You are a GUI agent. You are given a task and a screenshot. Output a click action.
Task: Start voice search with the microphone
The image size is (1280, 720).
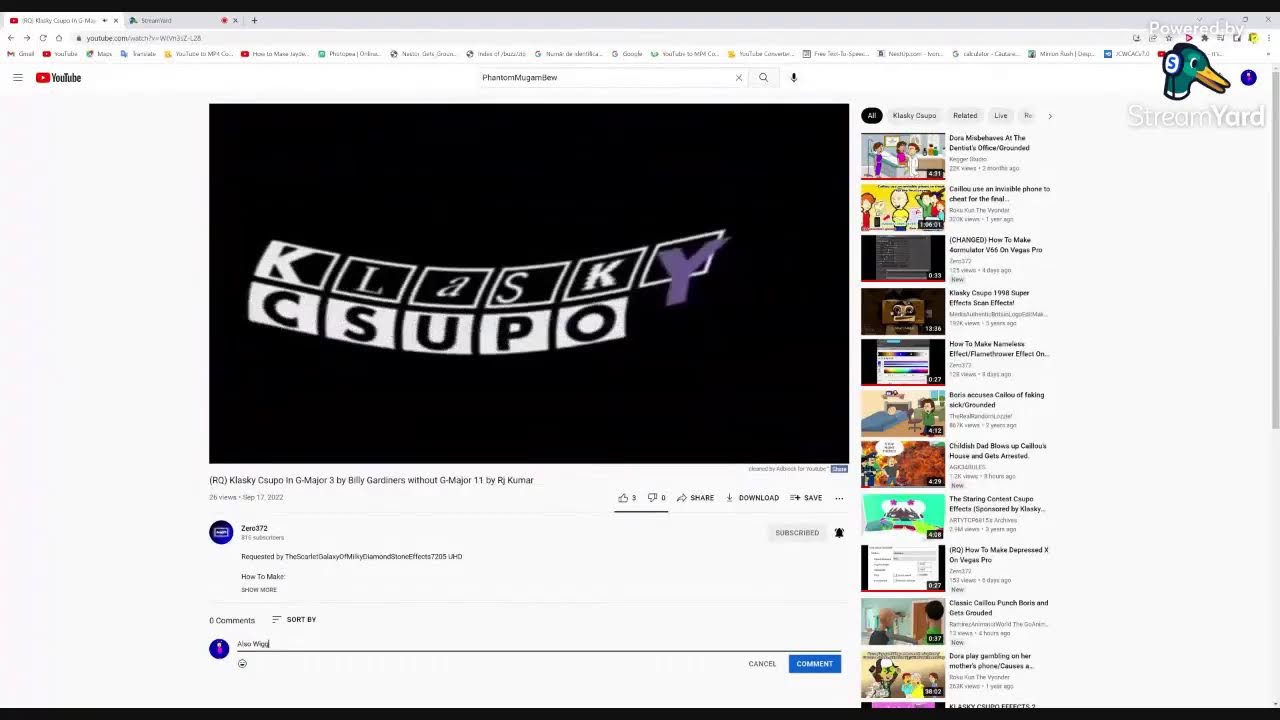pyautogui.click(x=794, y=77)
